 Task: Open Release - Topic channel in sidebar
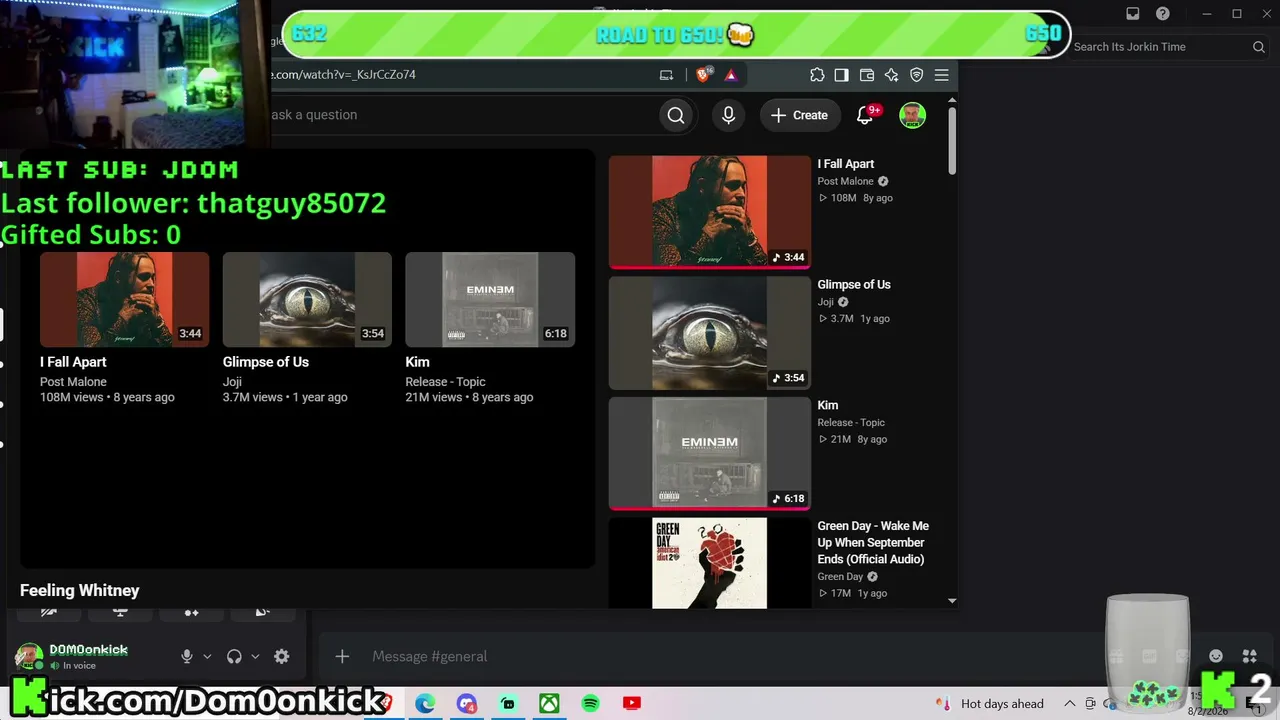pos(851,423)
